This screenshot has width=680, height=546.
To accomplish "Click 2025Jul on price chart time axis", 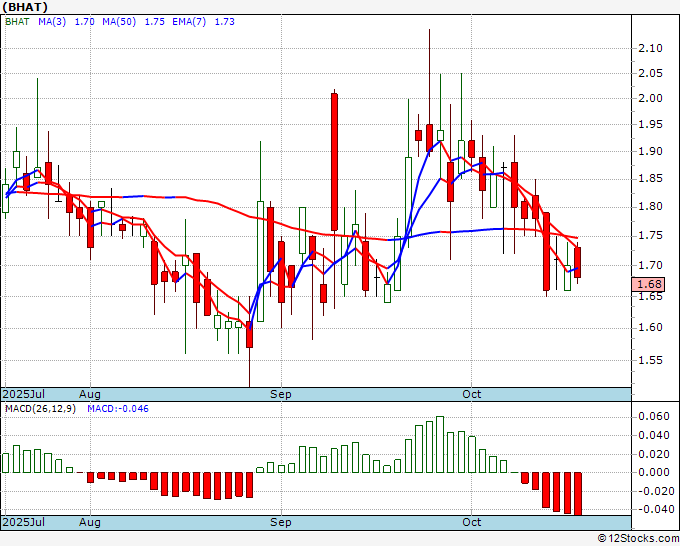I will [23, 394].
